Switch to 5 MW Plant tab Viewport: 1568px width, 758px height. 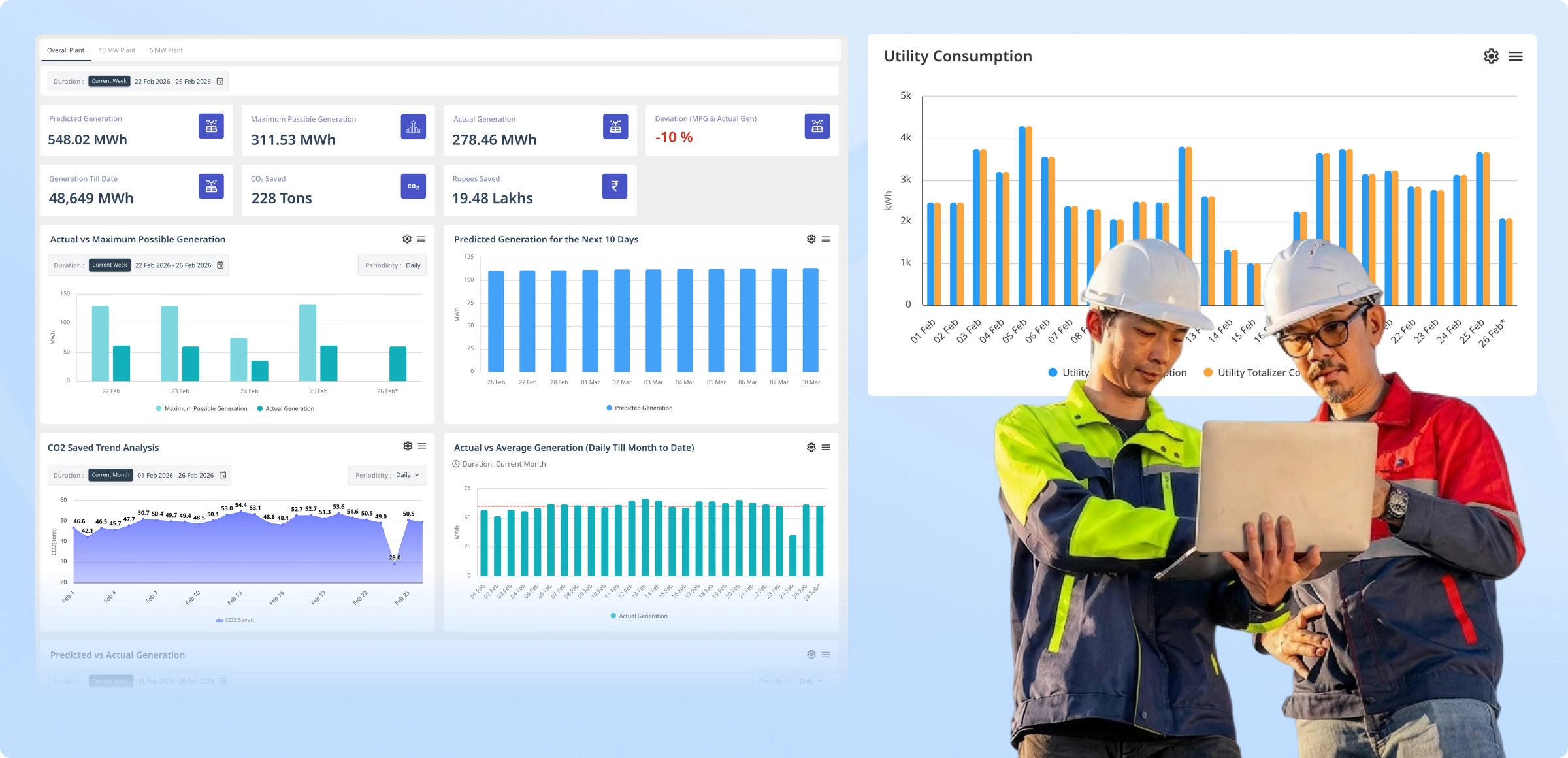point(166,50)
